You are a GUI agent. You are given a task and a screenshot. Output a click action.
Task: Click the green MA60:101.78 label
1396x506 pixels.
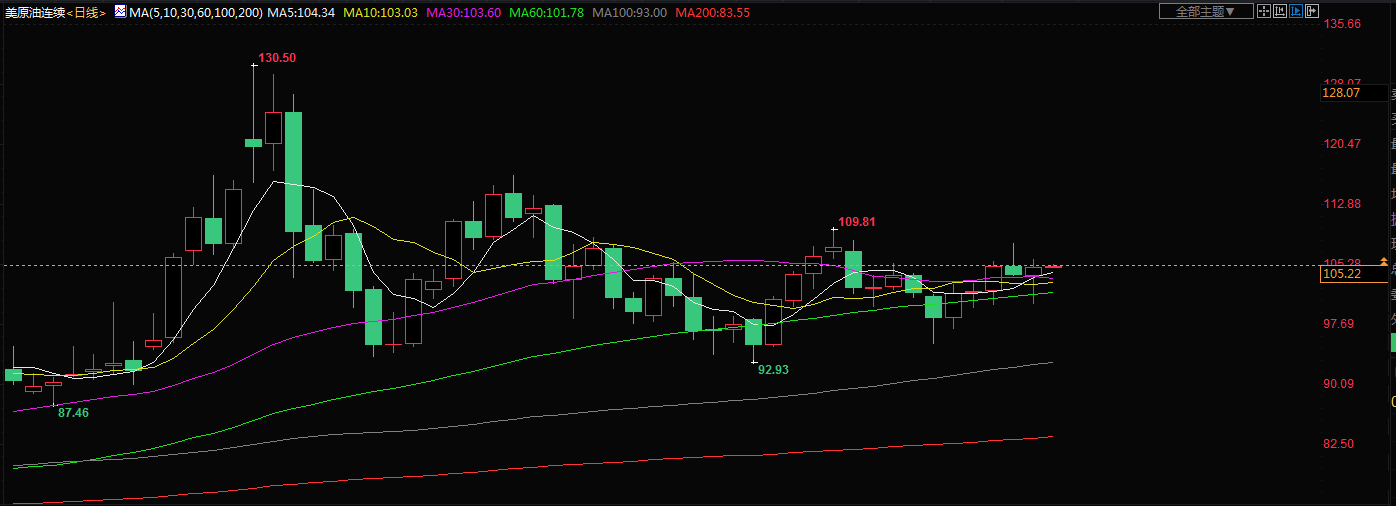point(546,12)
